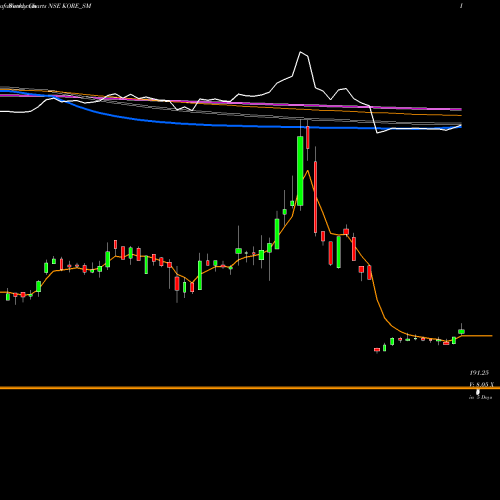
Task: Click the 191.25 price value label
Action: (x=479, y=373)
